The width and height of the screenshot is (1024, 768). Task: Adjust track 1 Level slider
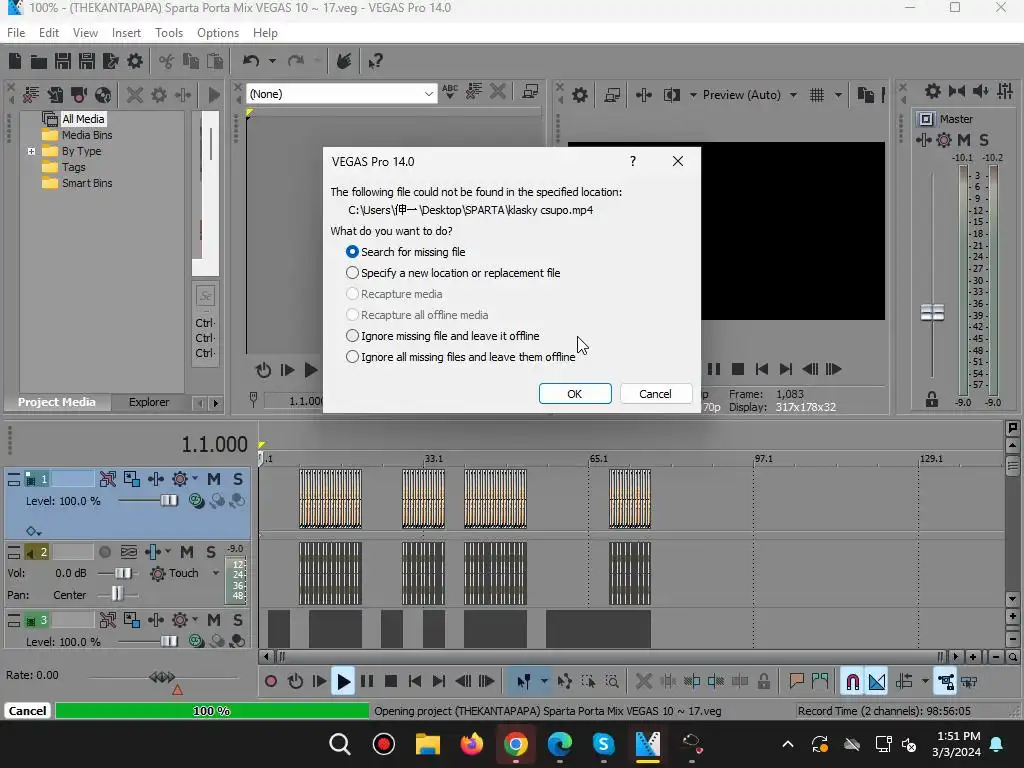coord(168,501)
